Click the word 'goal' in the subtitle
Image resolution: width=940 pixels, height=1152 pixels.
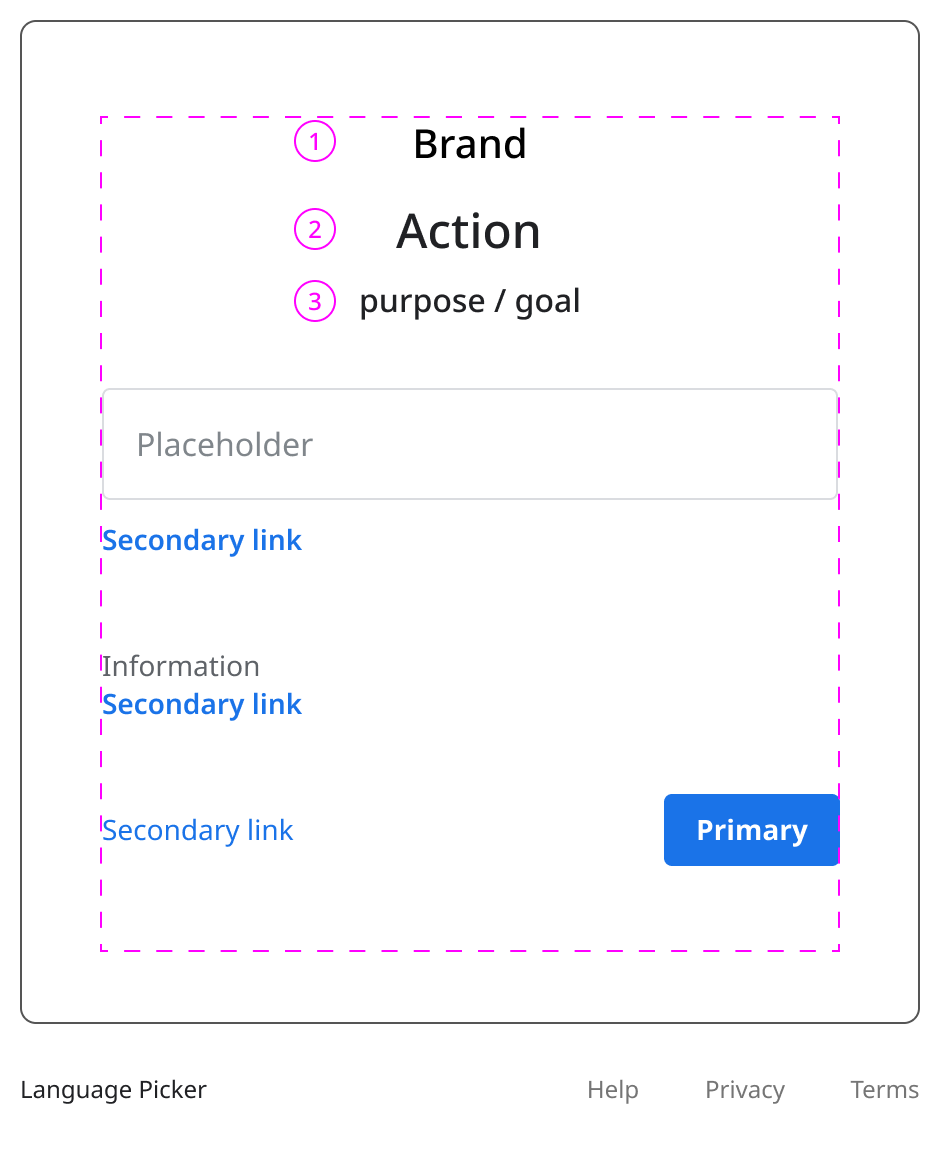(547, 301)
